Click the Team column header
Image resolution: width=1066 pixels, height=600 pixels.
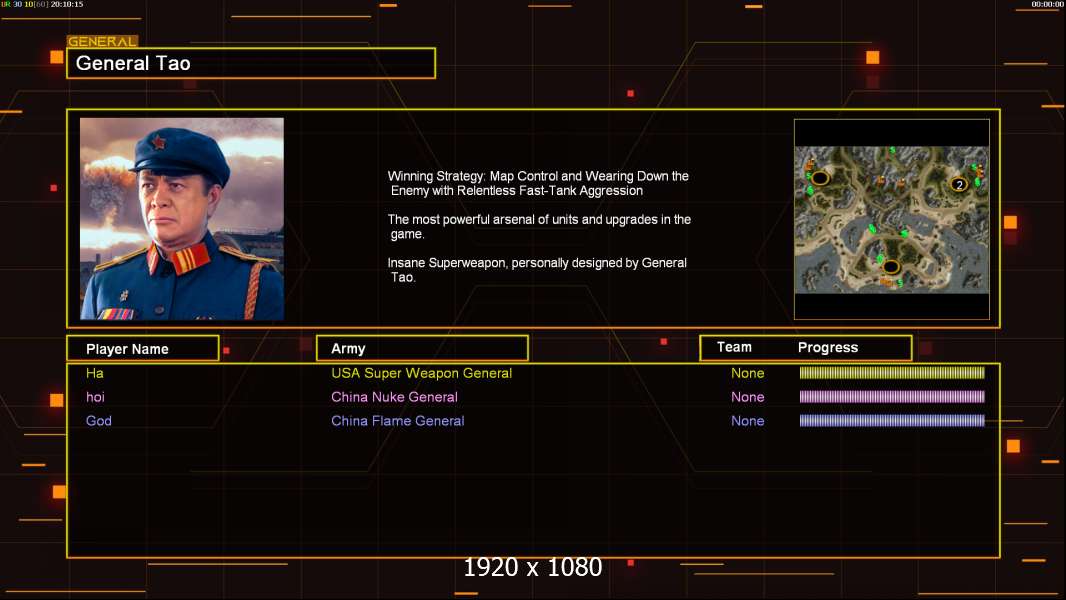tap(734, 347)
